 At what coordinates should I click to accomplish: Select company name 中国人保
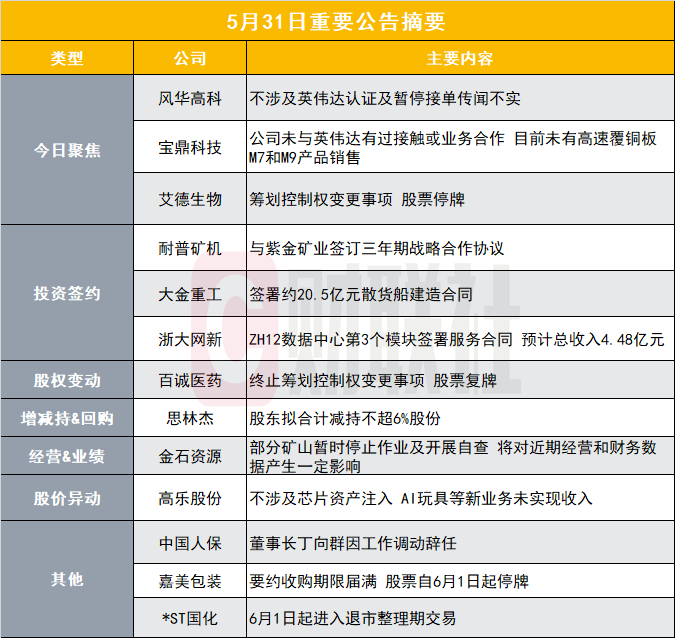pos(190,543)
